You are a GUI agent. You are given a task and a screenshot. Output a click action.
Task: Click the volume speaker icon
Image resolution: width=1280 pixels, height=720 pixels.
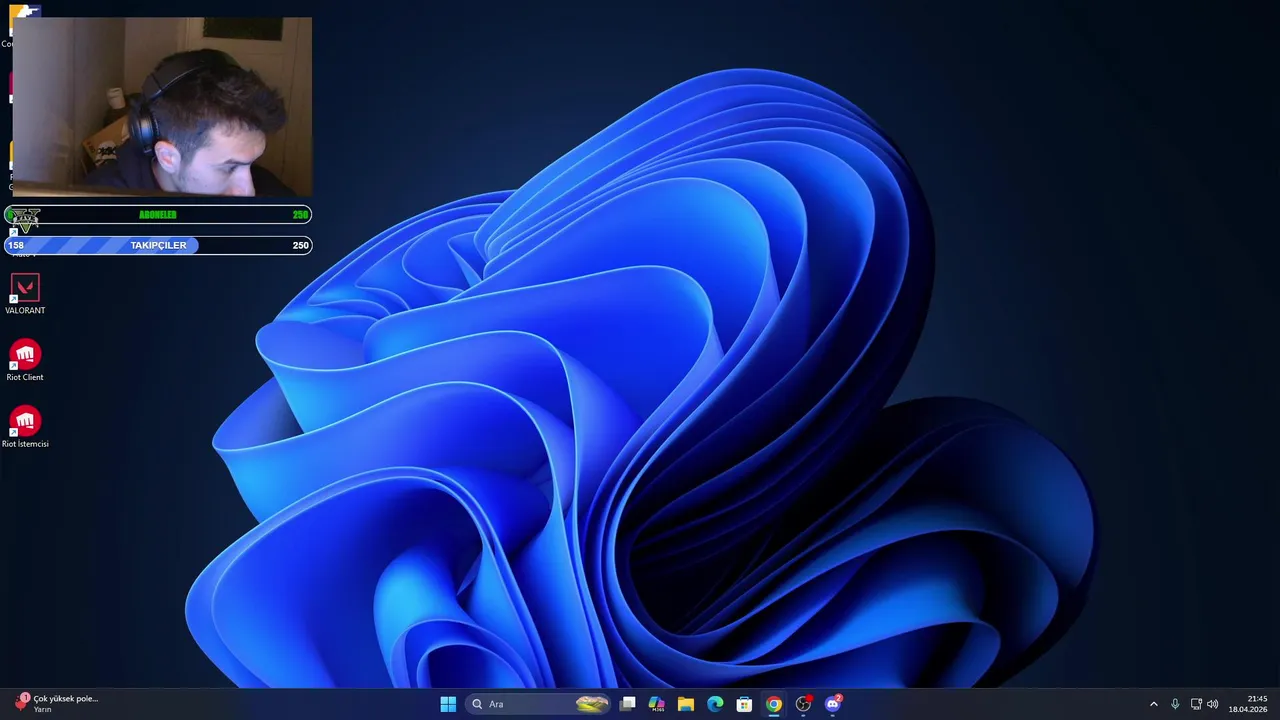[1213, 704]
